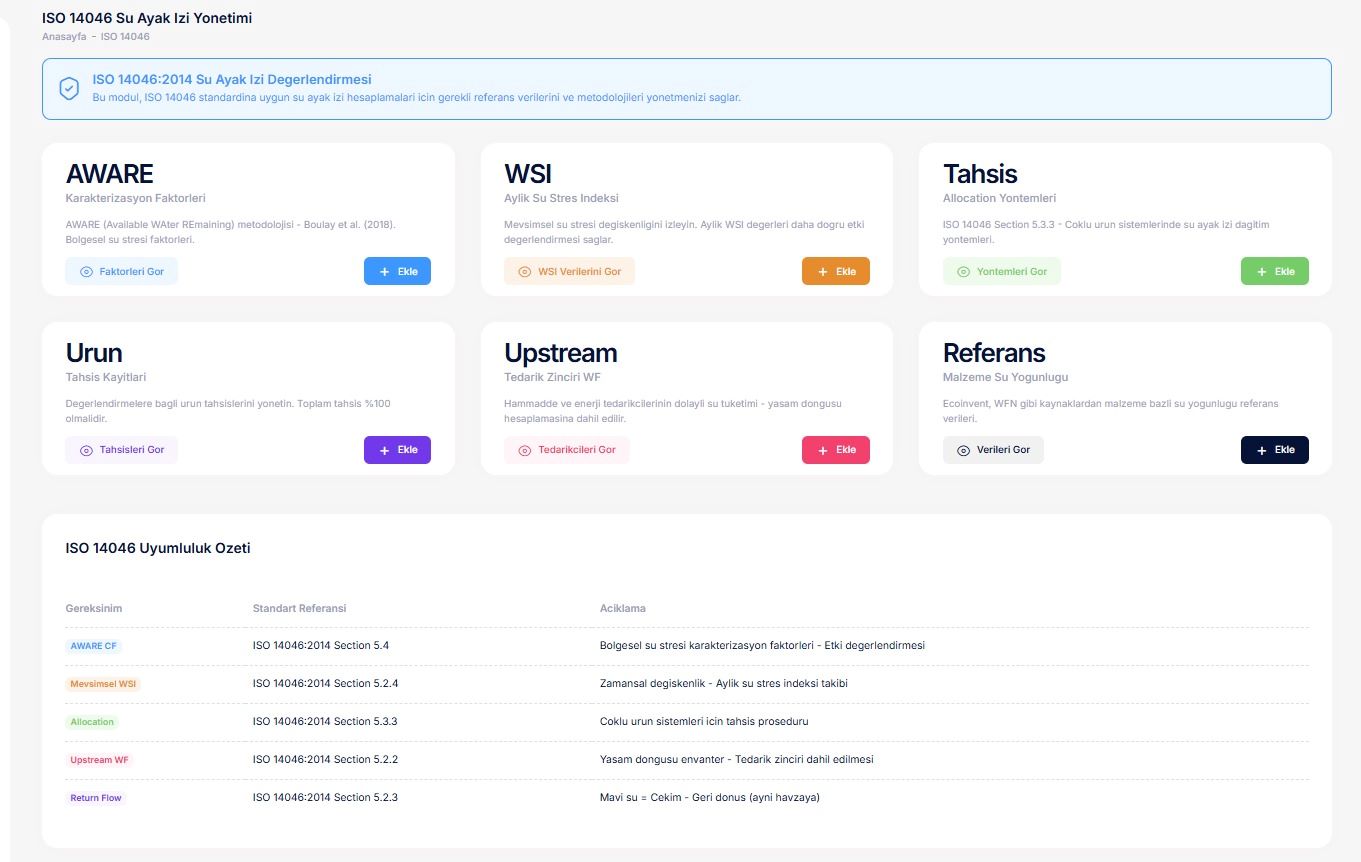Viewport: 1361px width, 862px height.
Task: Click the eye icon on Yontemleri Gor
Action: 964,270
